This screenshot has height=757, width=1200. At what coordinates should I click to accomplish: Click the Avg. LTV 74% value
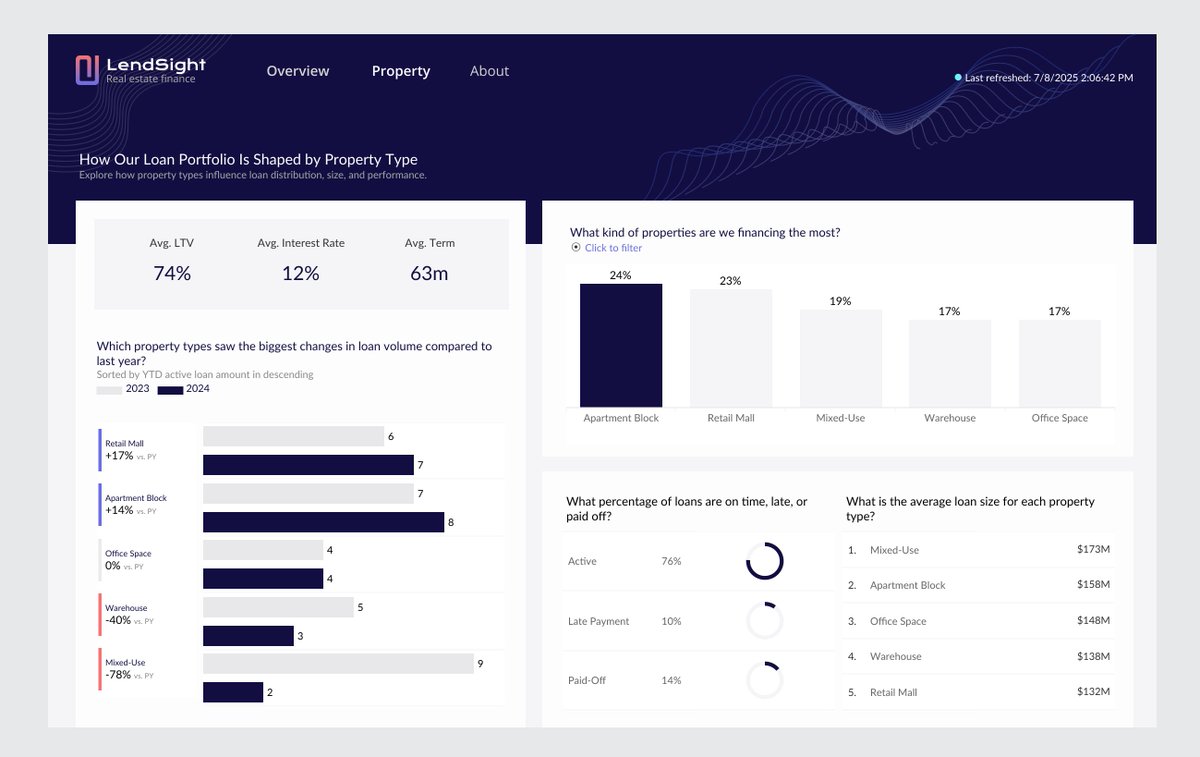point(172,273)
